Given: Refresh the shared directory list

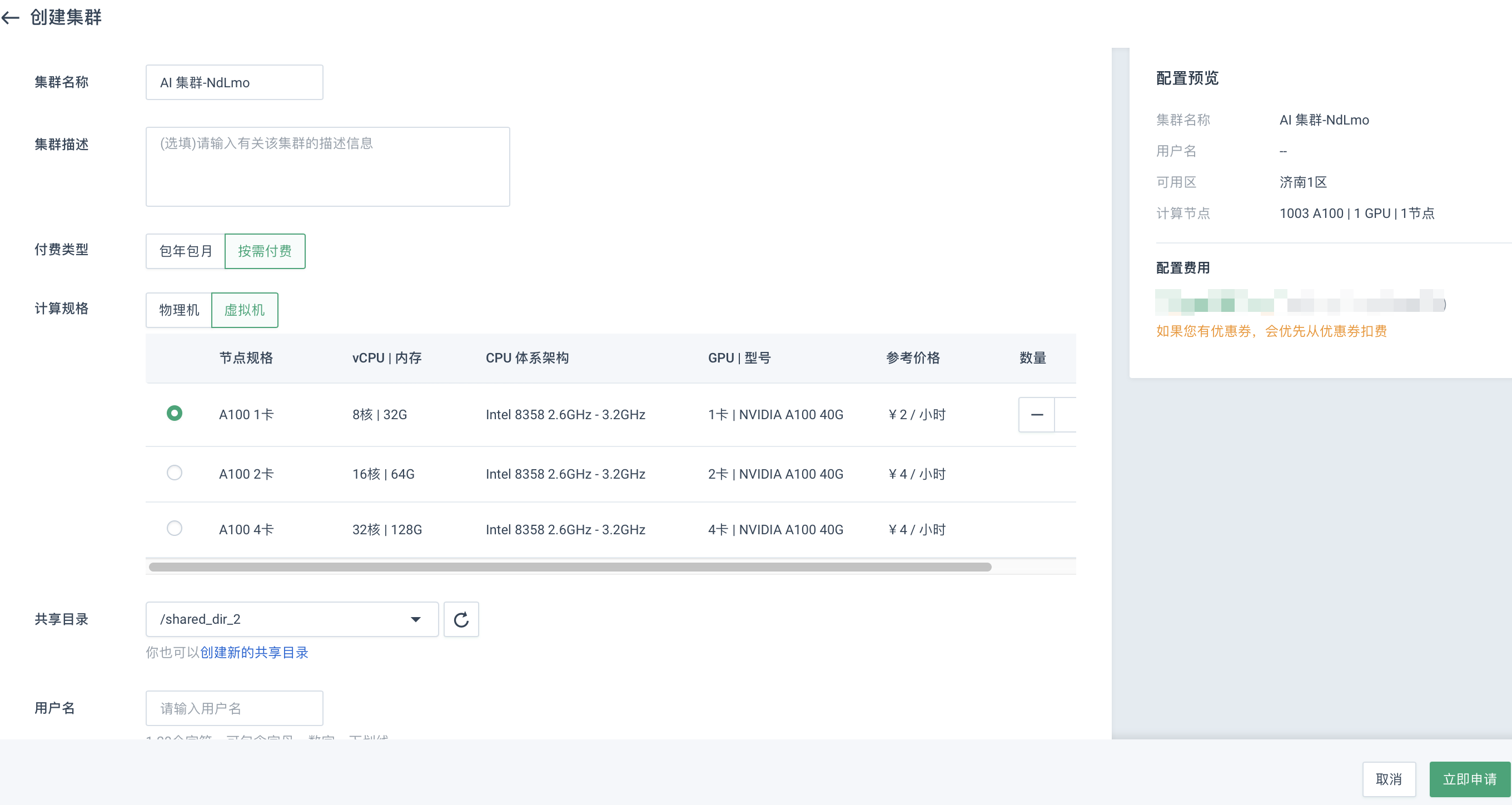Looking at the screenshot, I should 461,619.
